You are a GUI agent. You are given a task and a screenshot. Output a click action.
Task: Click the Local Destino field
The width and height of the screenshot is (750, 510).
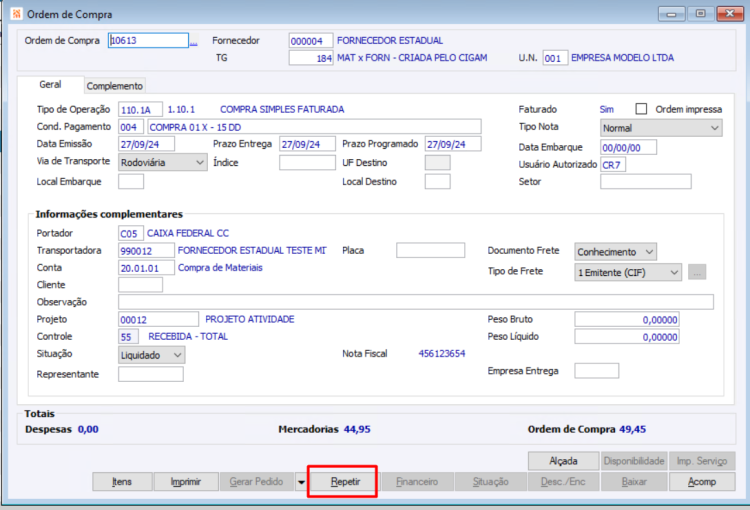[437, 181]
